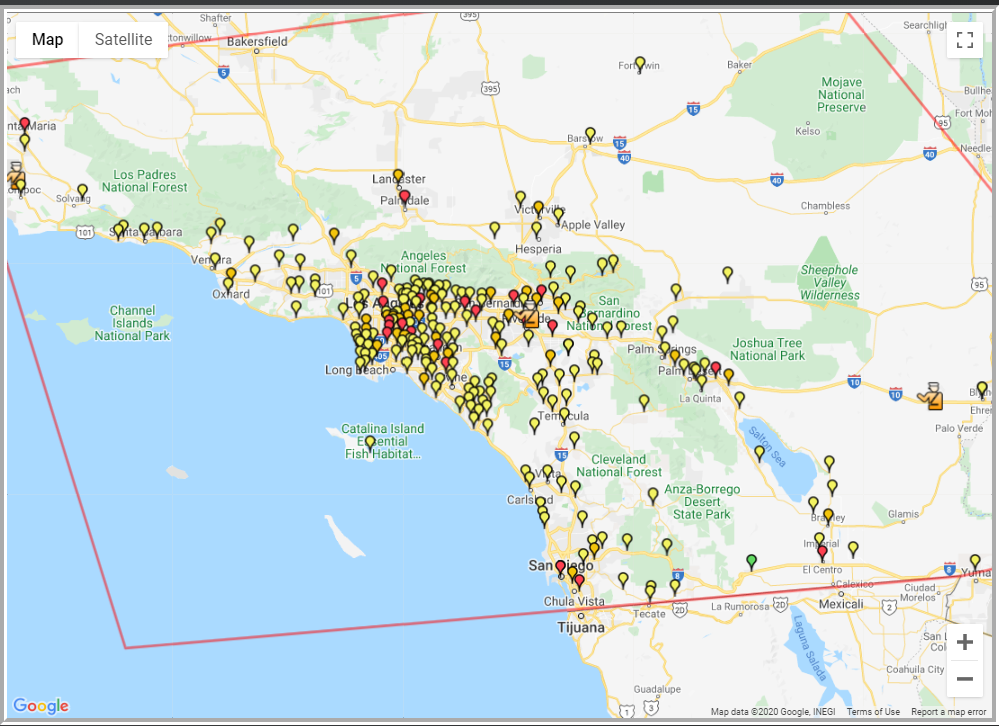Click the Report a map error link
The height and width of the screenshot is (726, 999).
(x=949, y=712)
